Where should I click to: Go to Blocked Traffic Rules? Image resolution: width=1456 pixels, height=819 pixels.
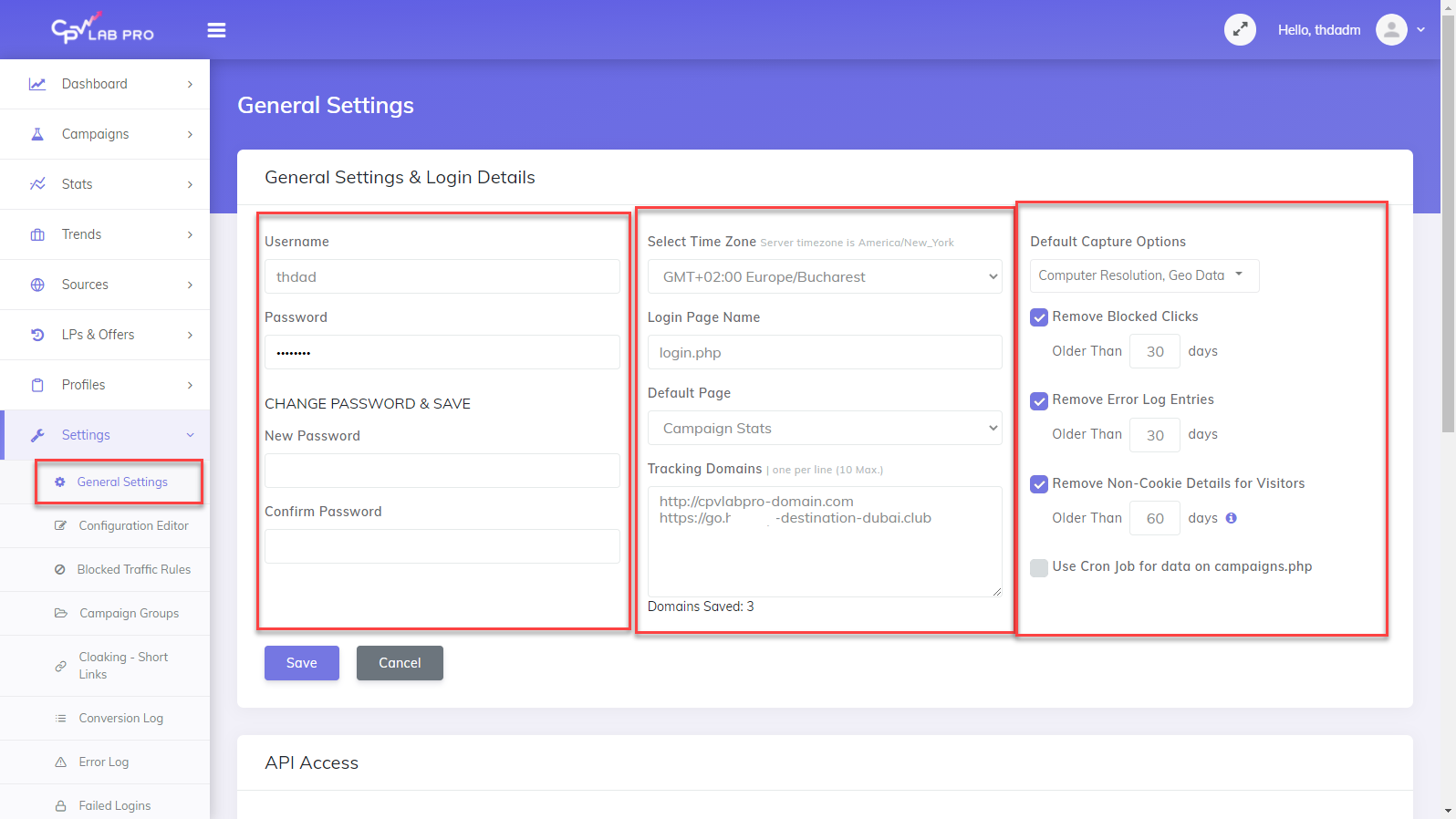(x=133, y=569)
